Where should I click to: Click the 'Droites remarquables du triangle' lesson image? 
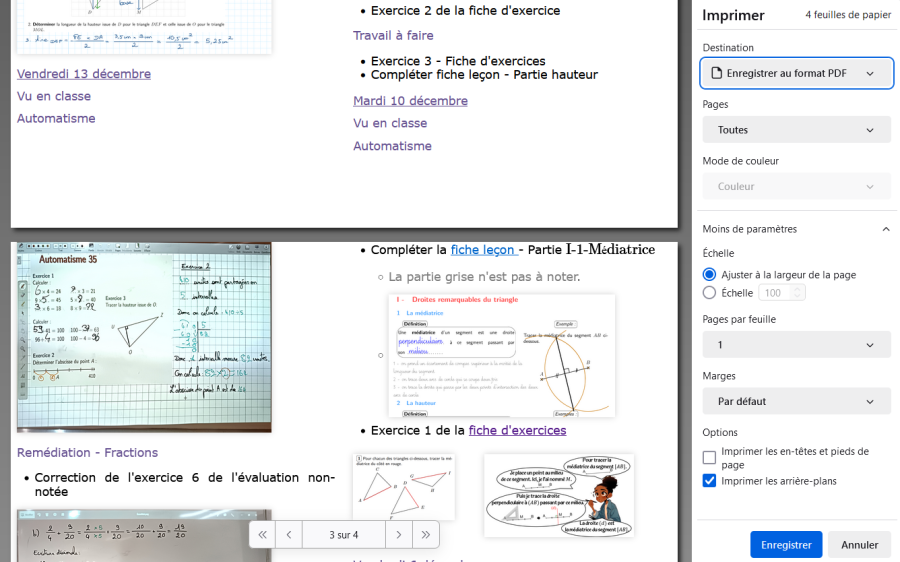[x=502, y=355]
